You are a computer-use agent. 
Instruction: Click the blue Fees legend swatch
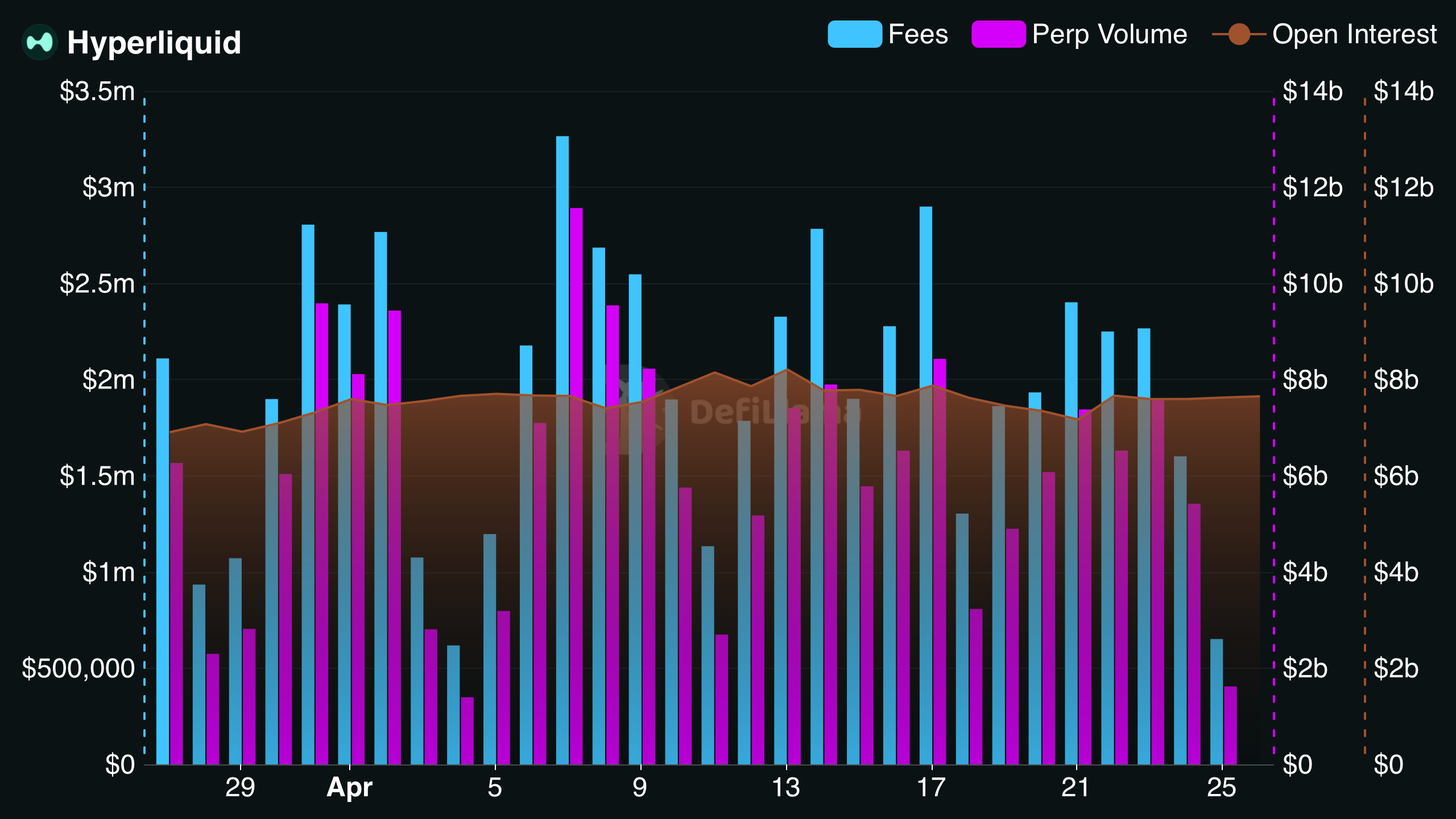click(x=854, y=34)
